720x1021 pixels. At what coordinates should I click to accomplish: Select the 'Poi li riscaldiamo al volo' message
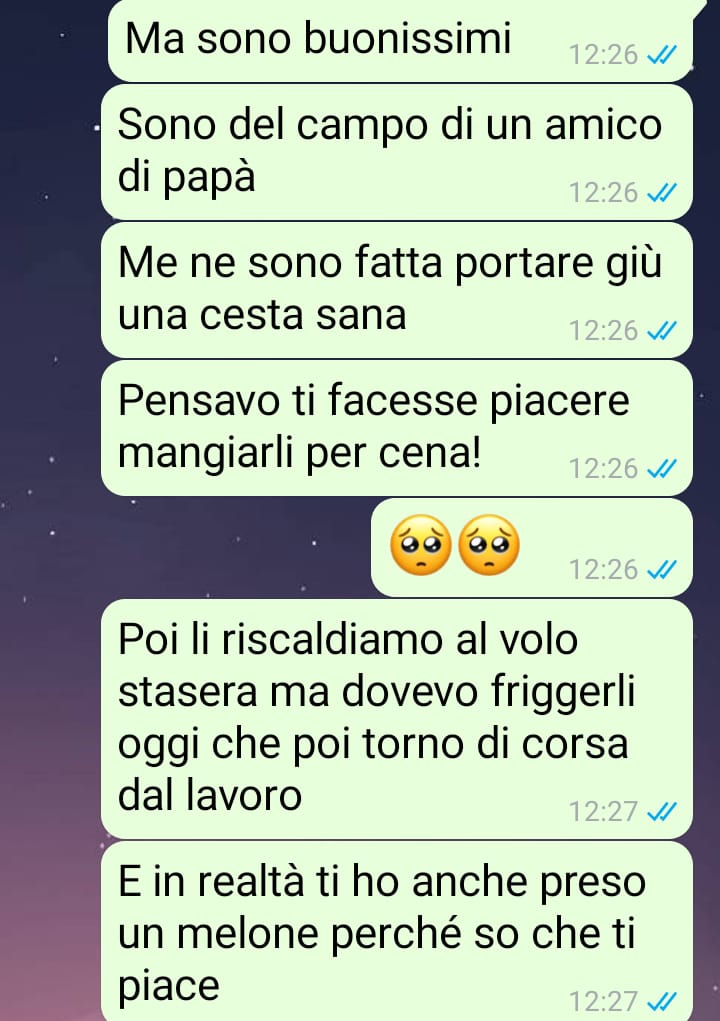click(396, 719)
